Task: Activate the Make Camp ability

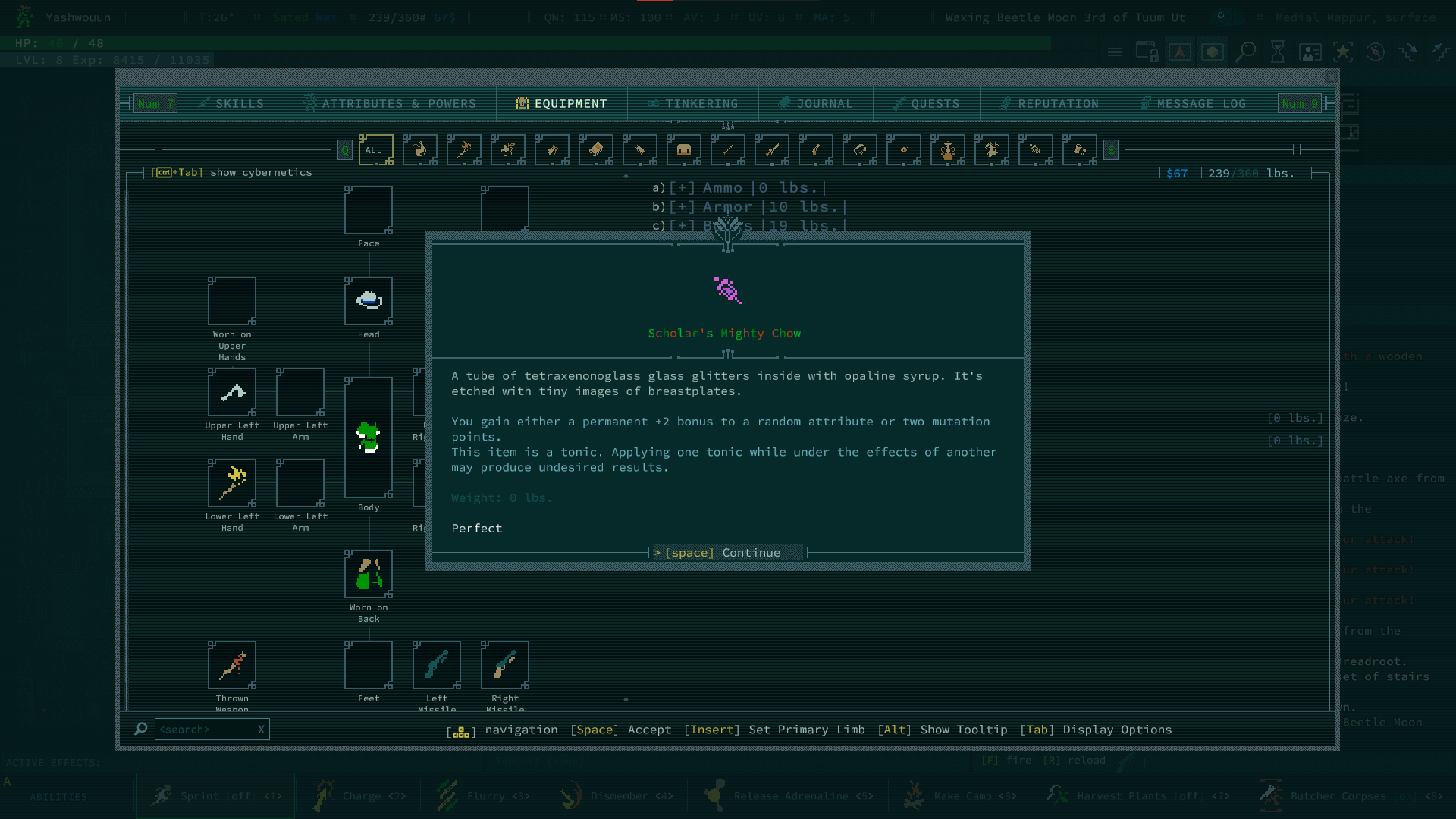Action: (959, 796)
